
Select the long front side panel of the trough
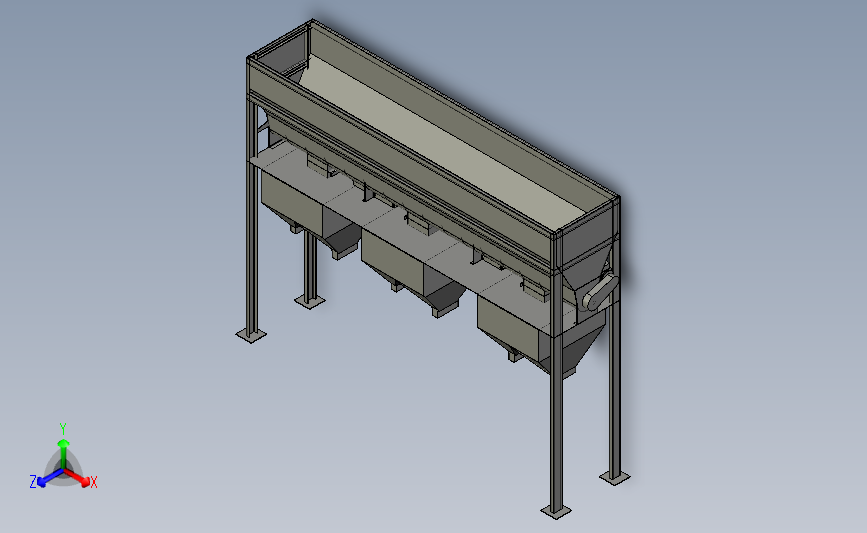399,166
